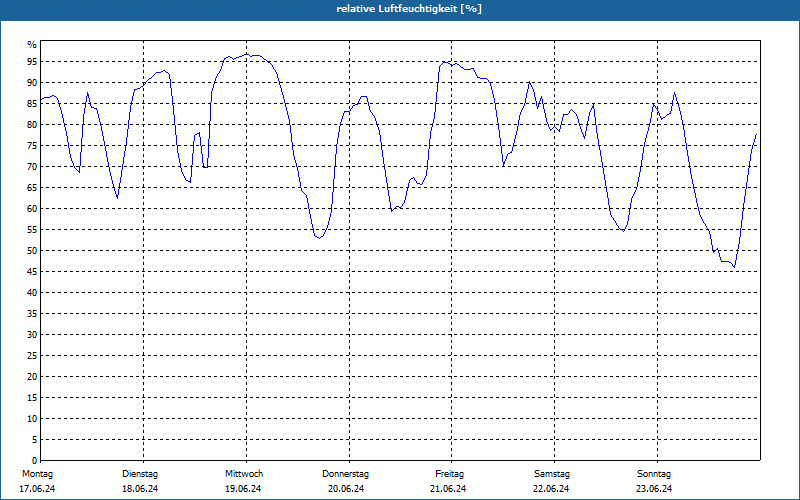
Task: Click the date '19.06.24'
Action: 243,489
